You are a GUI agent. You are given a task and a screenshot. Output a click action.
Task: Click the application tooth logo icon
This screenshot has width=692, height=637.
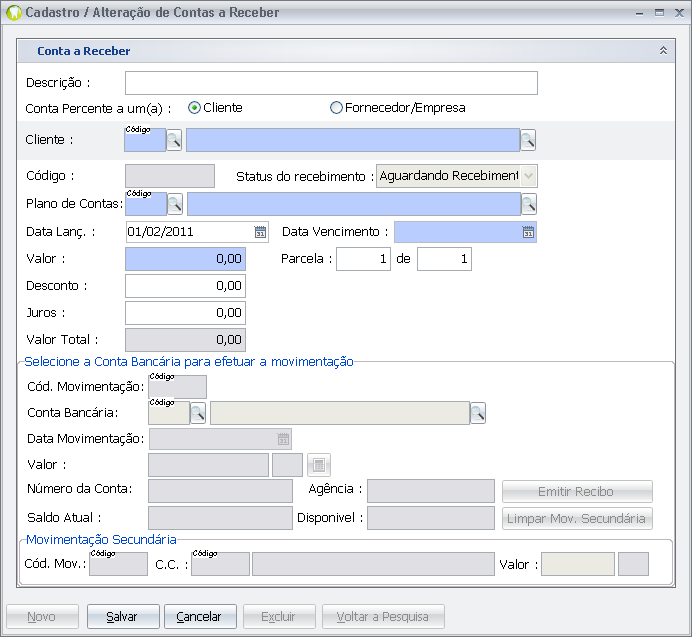pos(14,12)
